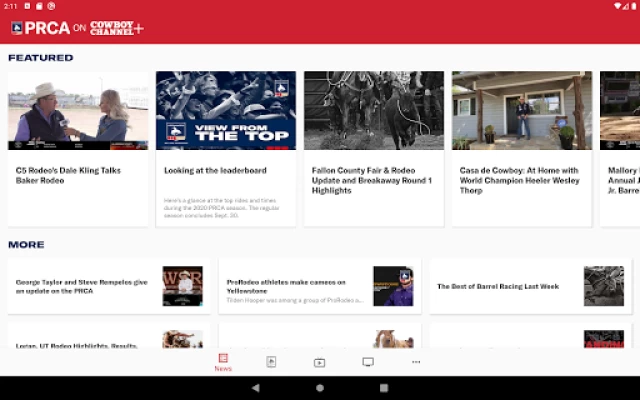Open George Taylor and Steve Rempelos update
The image size is (640, 400).
(82, 286)
